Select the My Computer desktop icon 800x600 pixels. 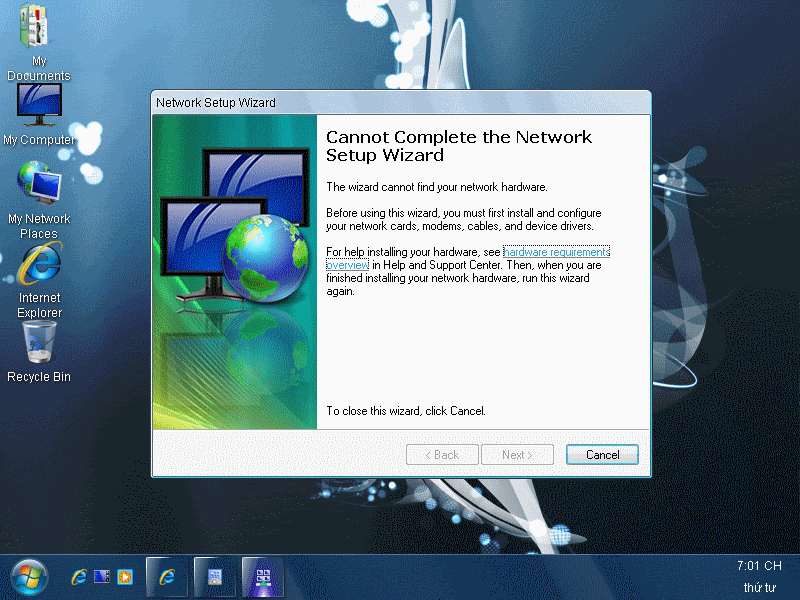tap(39, 115)
